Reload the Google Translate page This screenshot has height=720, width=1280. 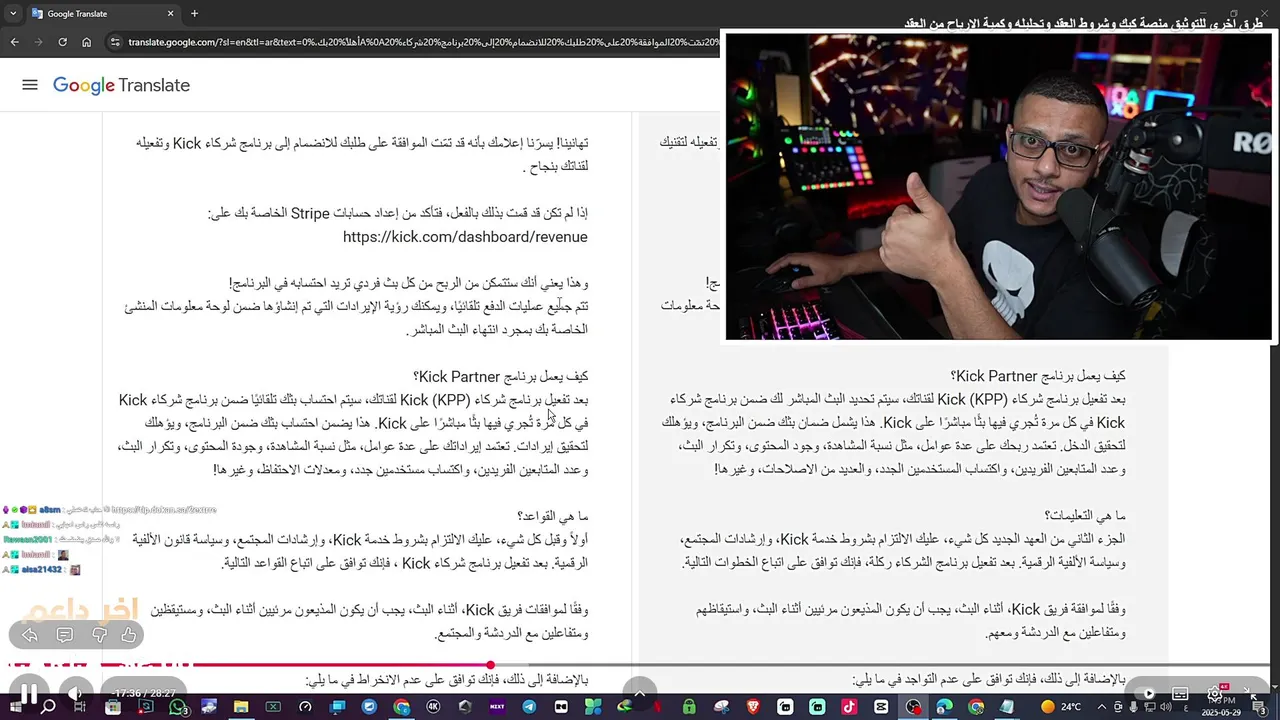pos(62,42)
